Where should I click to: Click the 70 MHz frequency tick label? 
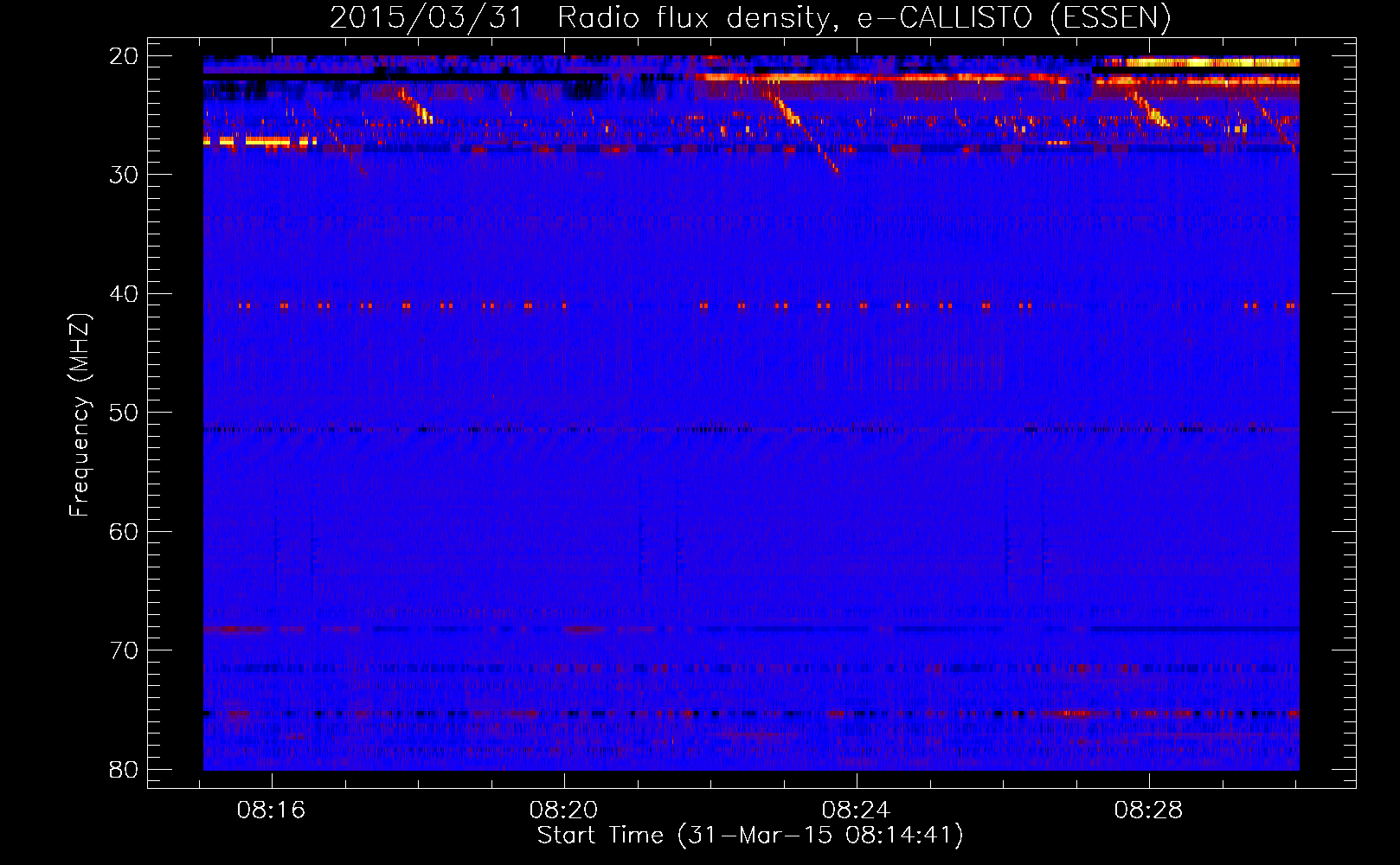124,650
